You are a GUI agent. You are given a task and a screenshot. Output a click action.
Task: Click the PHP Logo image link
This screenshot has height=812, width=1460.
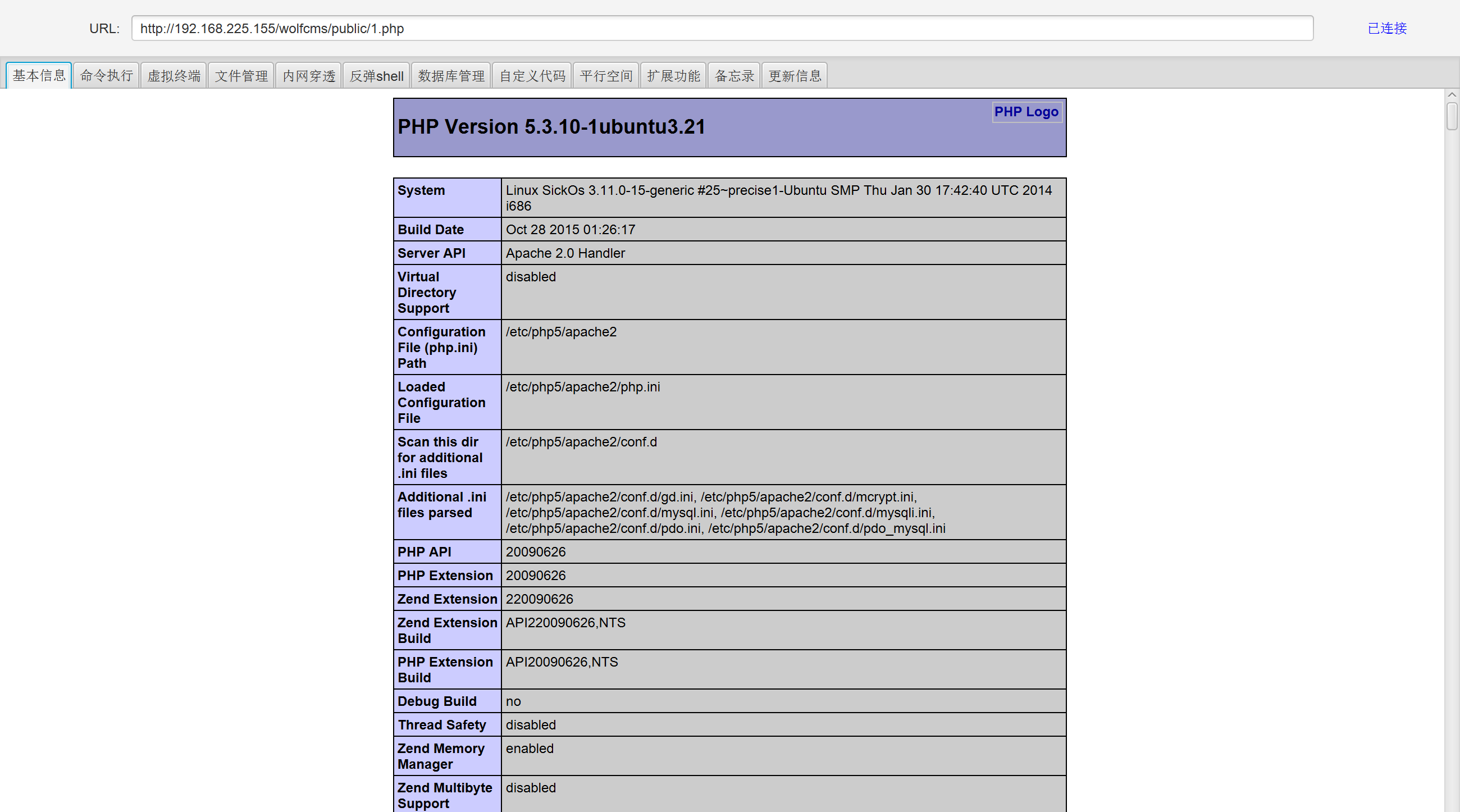pos(1026,112)
